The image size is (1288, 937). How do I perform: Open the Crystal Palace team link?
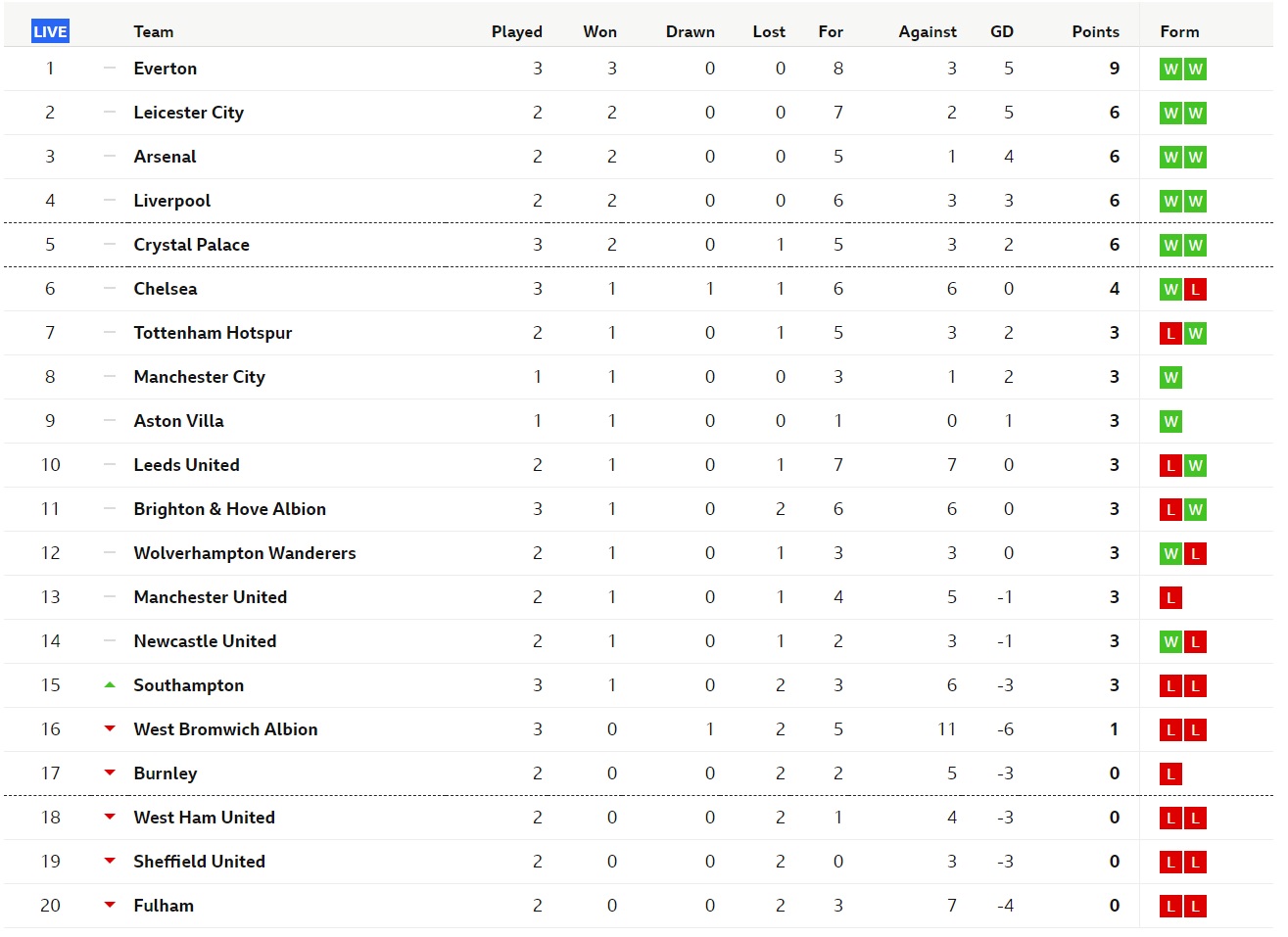[x=192, y=245]
